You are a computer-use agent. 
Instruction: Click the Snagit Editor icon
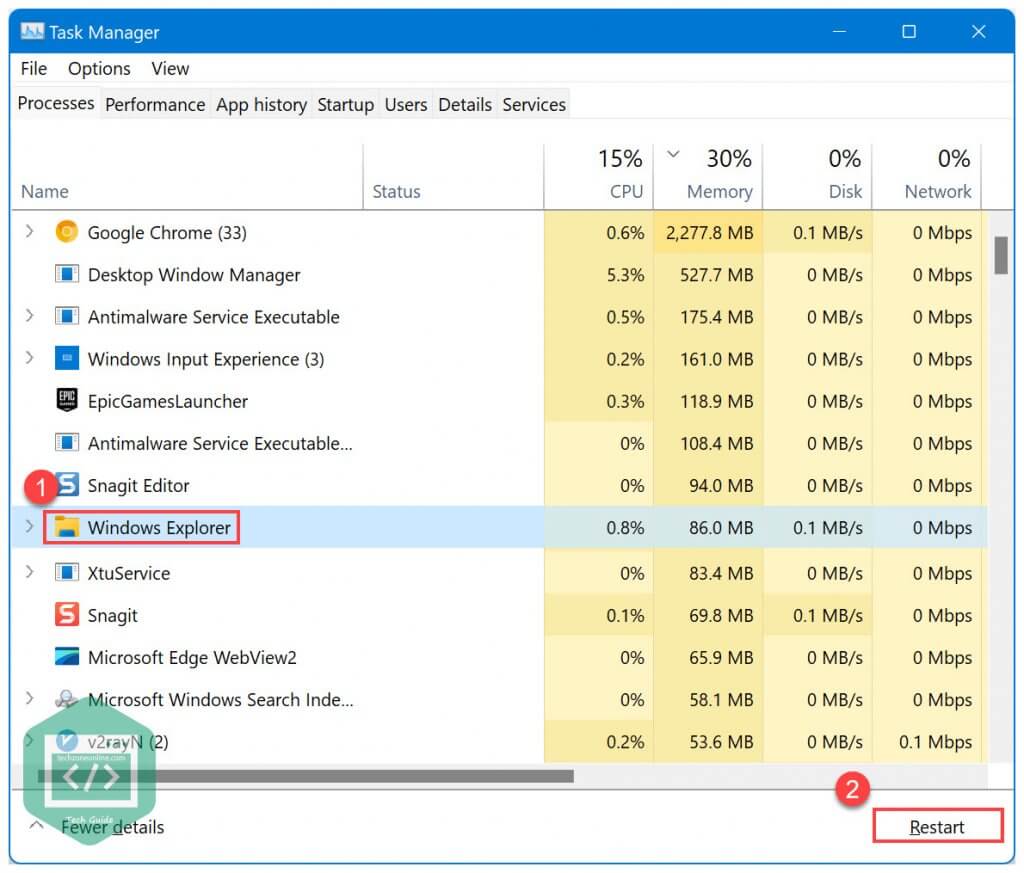point(66,485)
